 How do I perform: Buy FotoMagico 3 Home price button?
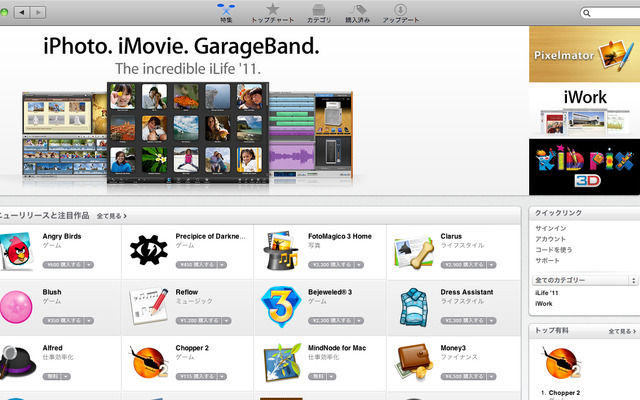[x=331, y=265]
